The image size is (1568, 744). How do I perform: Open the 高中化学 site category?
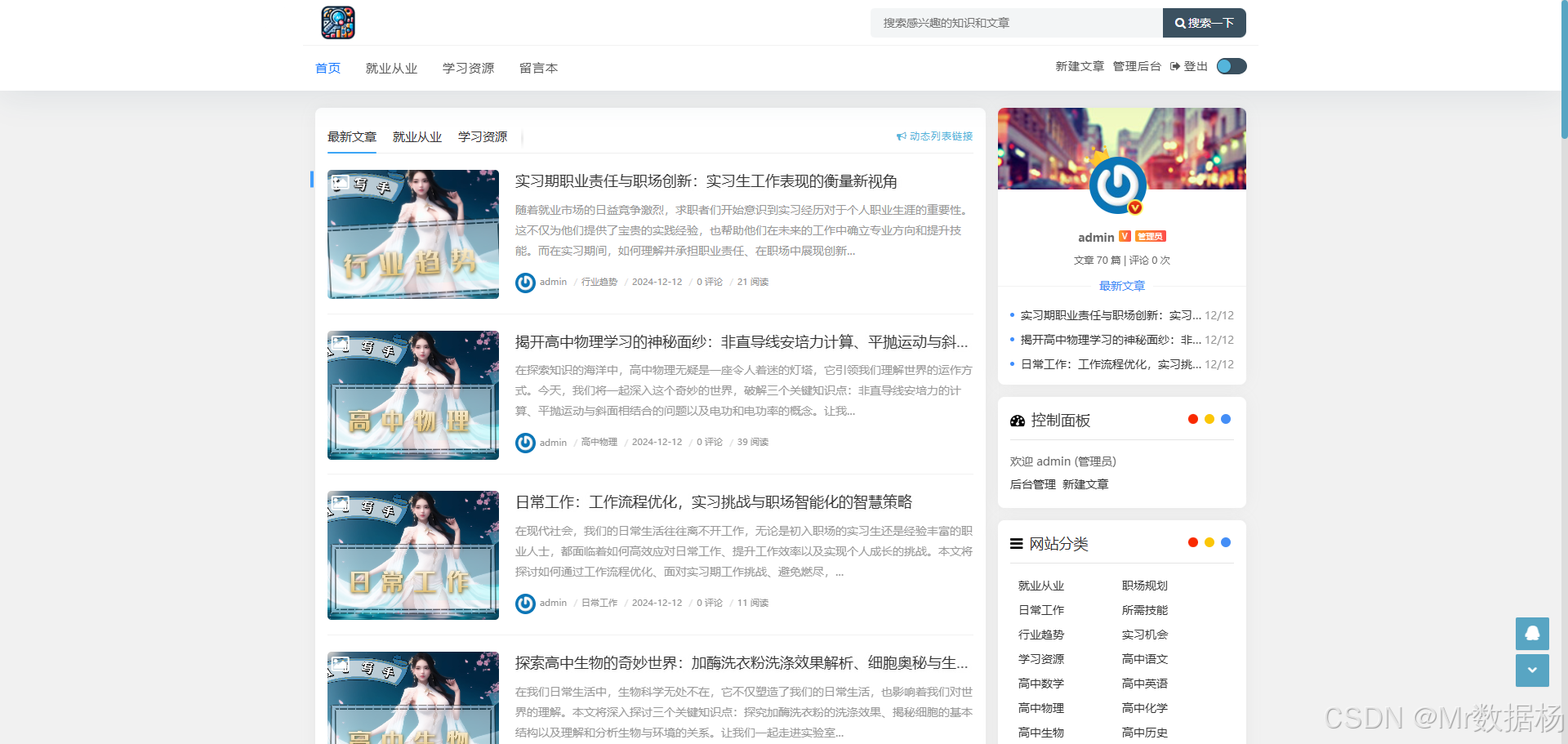(x=1145, y=708)
